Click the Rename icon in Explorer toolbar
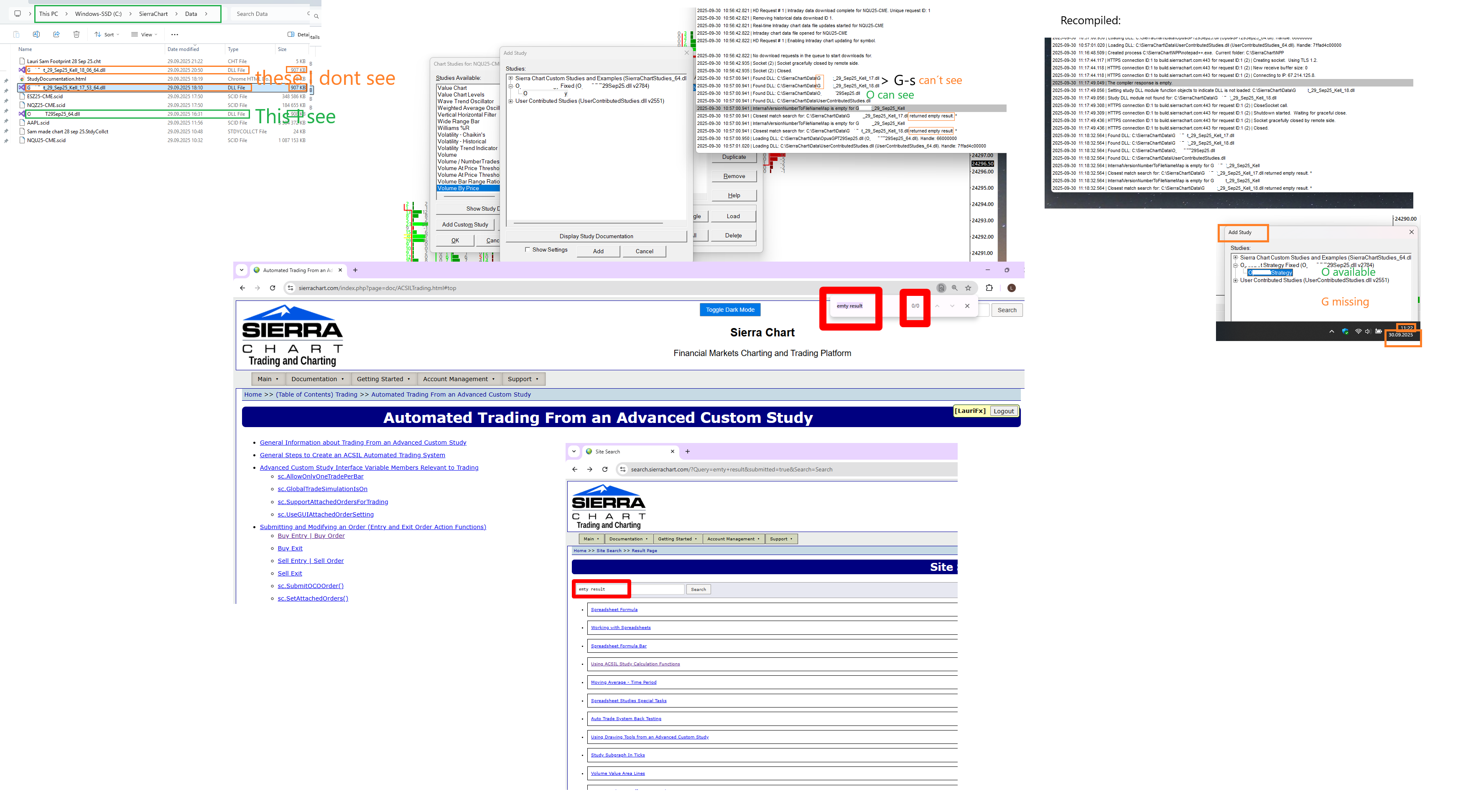 [x=36, y=34]
